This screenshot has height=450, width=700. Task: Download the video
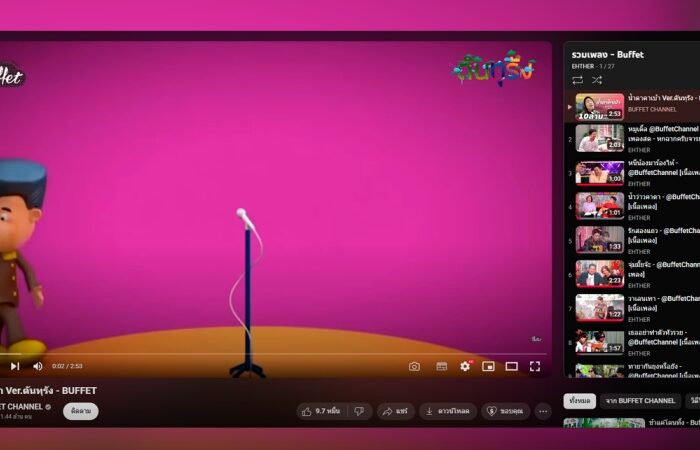point(448,411)
